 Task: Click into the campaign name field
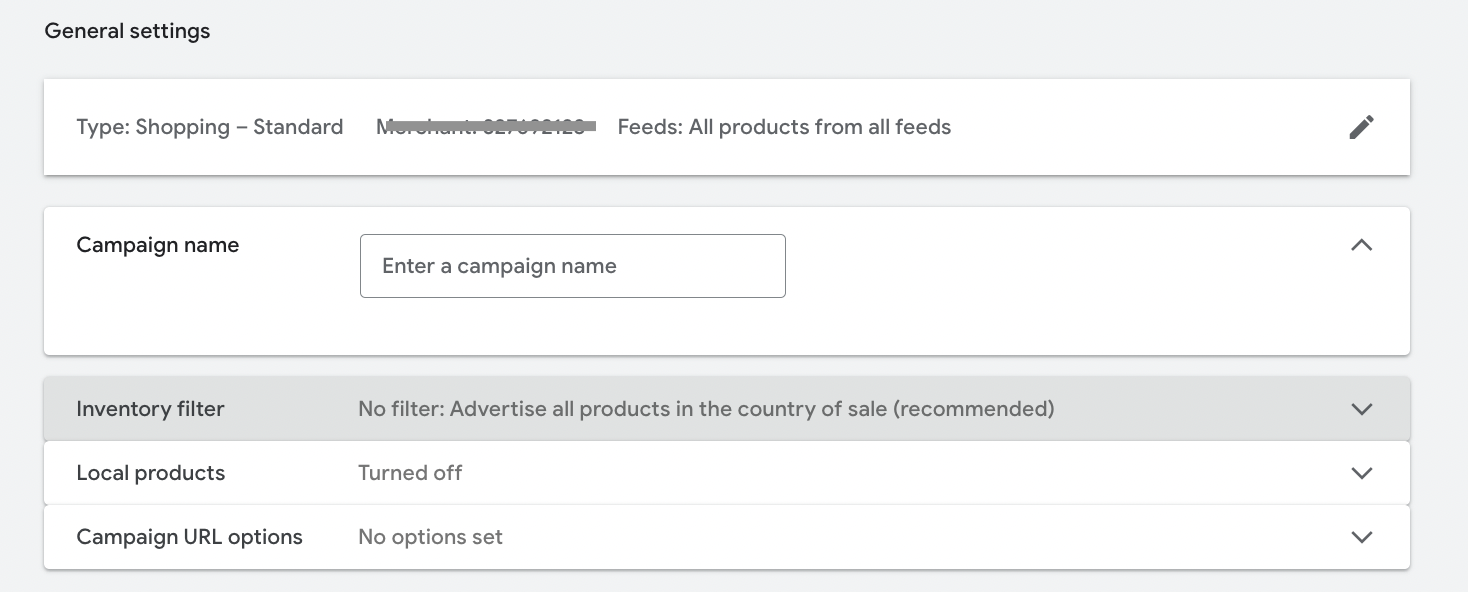point(572,266)
